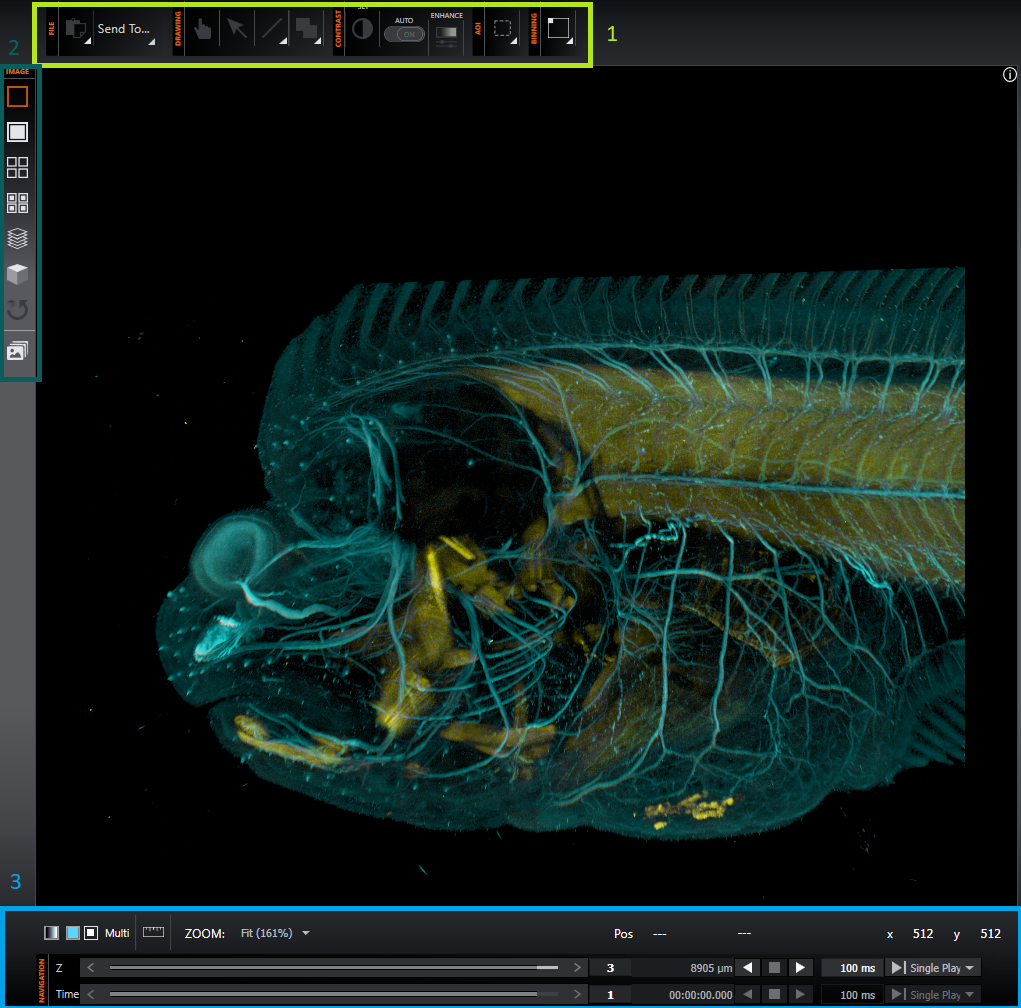The image size is (1021, 1008).
Task: Open the Send To... dropdown
Action: pos(125,30)
